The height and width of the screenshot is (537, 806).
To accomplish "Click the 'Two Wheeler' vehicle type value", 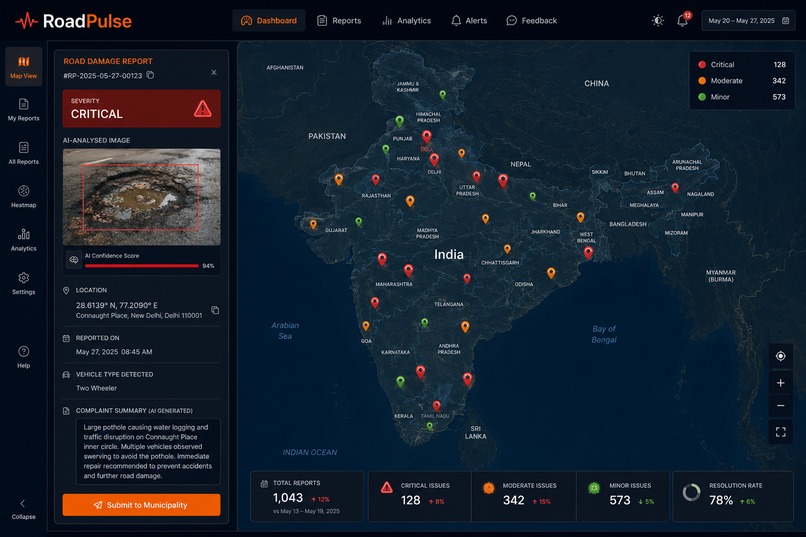I will 96,388.
